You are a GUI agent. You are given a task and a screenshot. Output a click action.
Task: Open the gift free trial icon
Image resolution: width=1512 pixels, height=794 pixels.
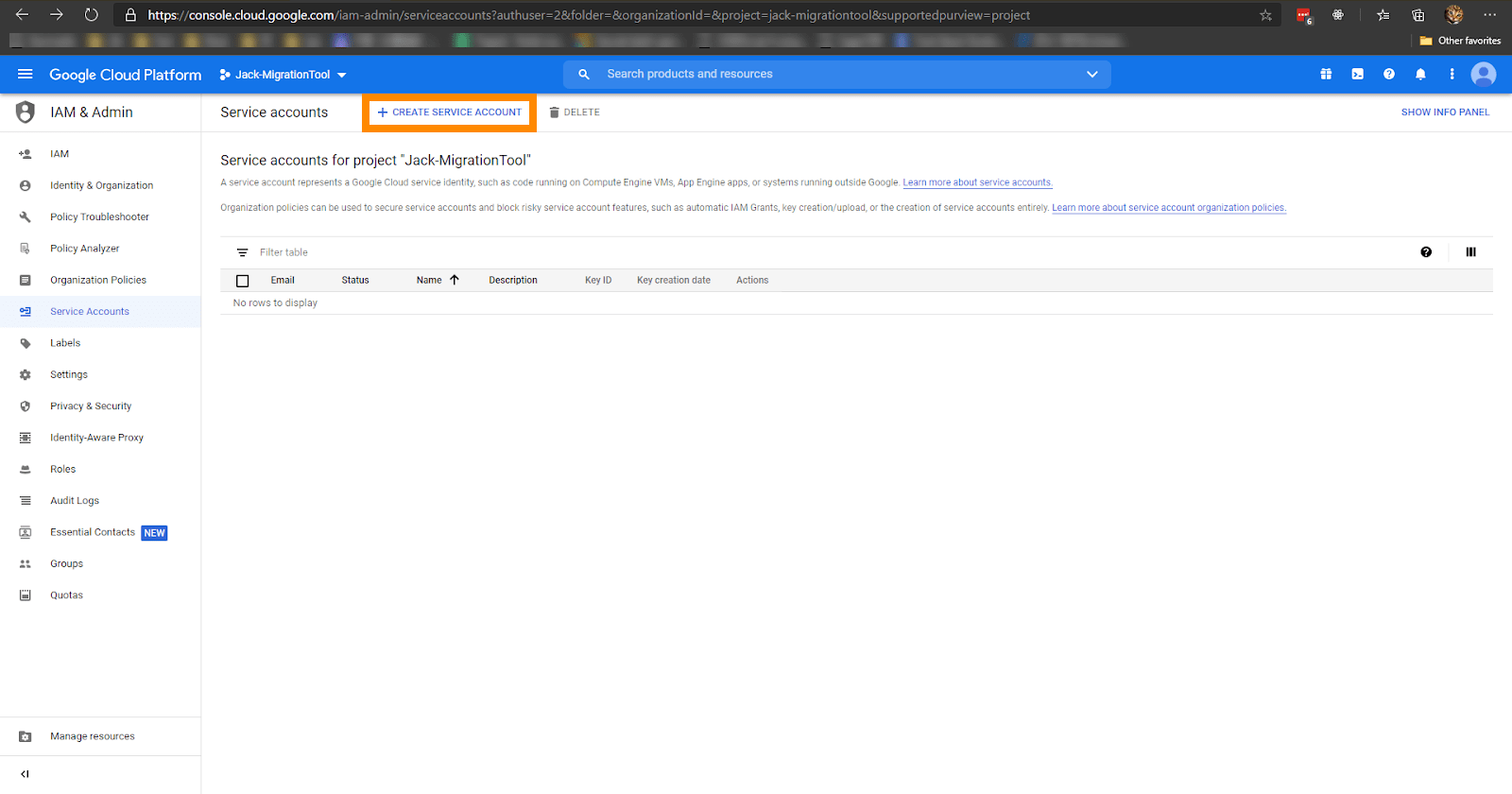click(1326, 74)
